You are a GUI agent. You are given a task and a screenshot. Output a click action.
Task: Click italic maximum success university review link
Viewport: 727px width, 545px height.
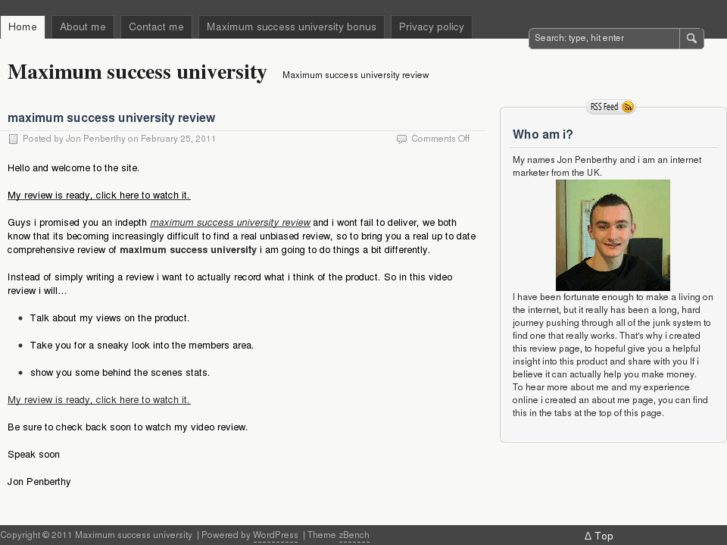[x=230, y=223]
